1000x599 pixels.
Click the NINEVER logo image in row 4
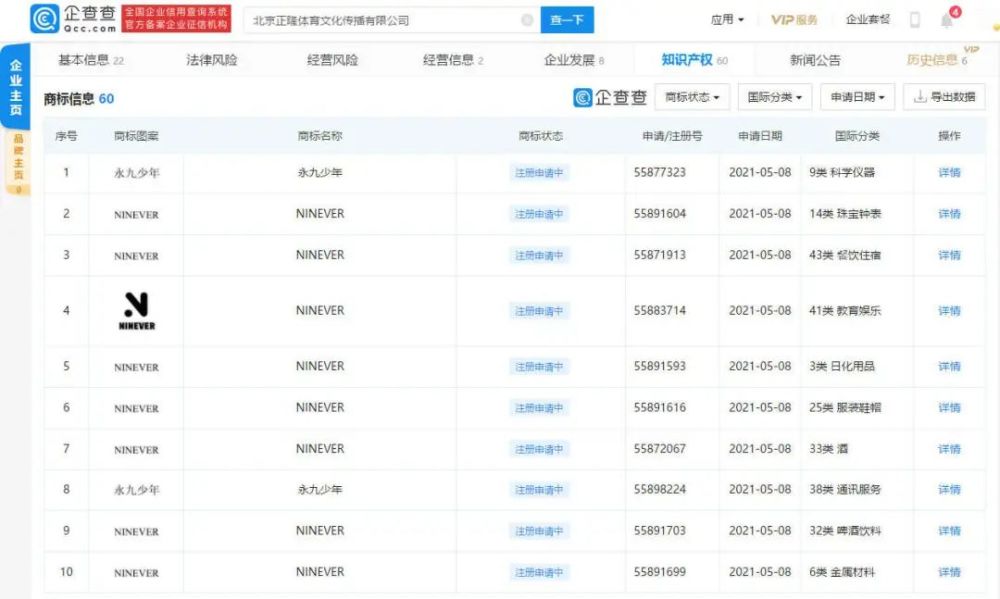136,311
